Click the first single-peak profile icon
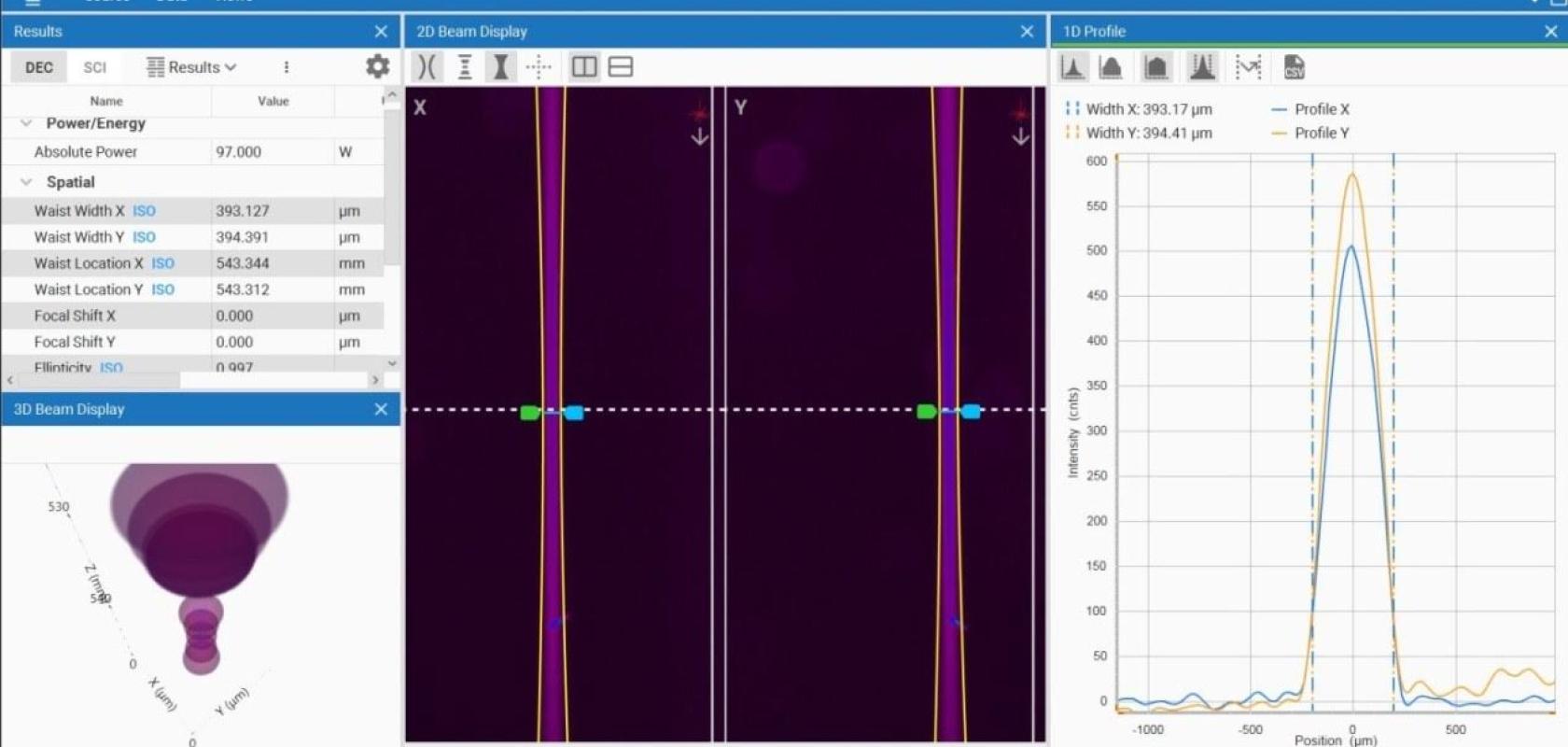The image size is (1568, 747). (x=1073, y=67)
